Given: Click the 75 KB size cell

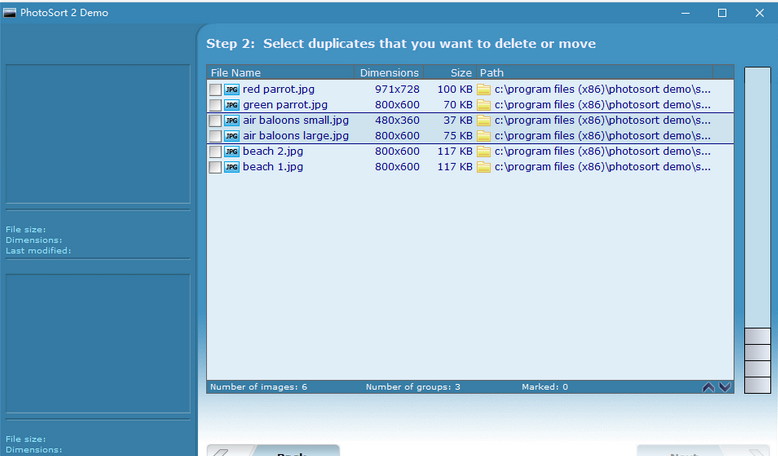Looking at the screenshot, I should (x=457, y=136).
